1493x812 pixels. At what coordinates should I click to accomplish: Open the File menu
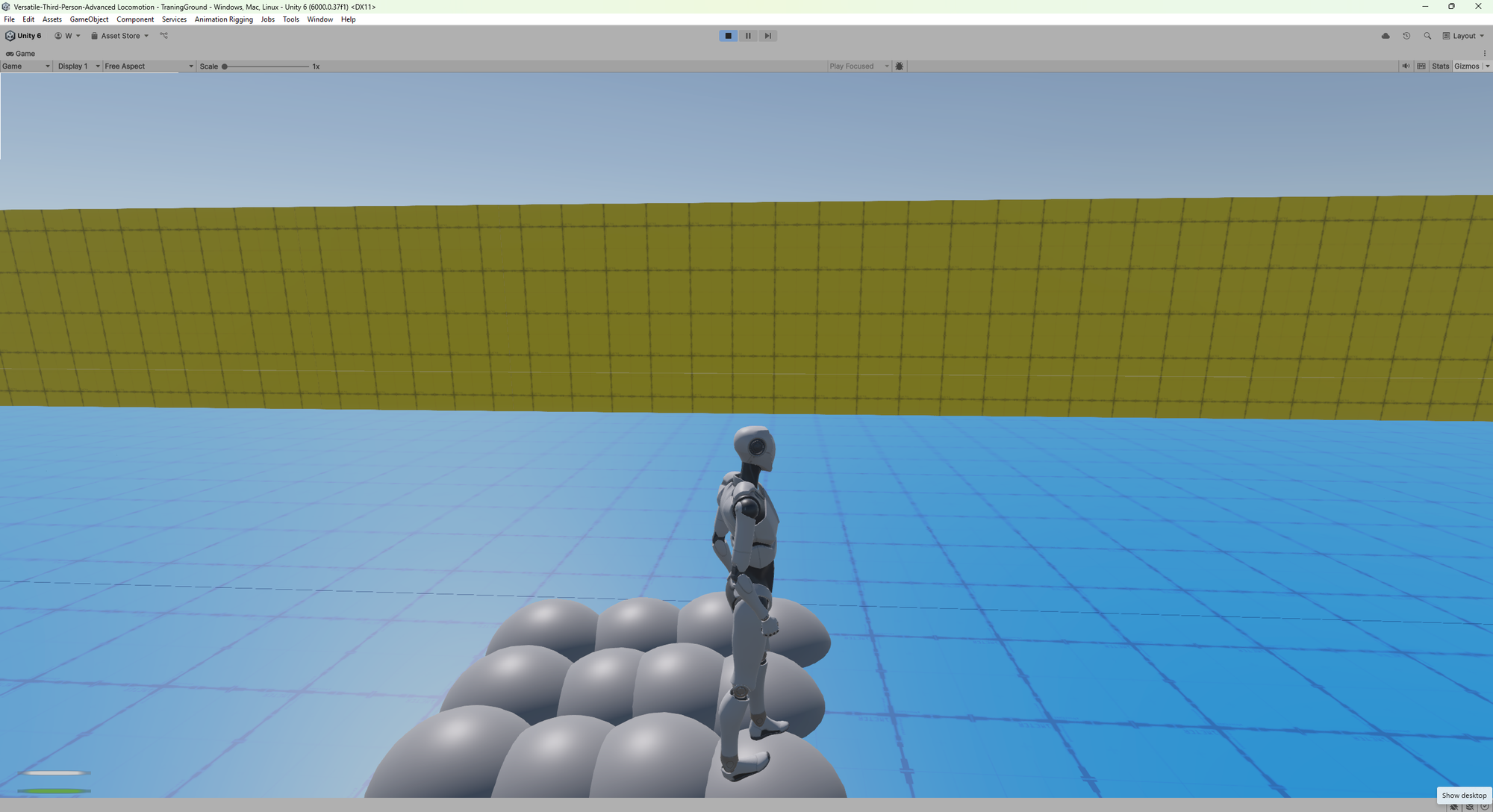pyautogui.click(x=9, y=19)
